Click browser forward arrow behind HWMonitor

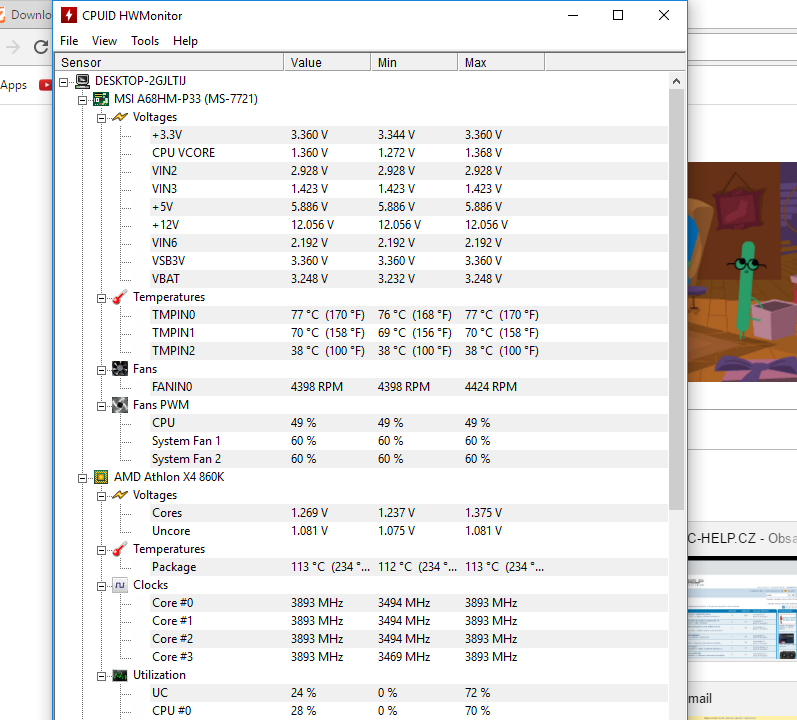coord(13,47)
